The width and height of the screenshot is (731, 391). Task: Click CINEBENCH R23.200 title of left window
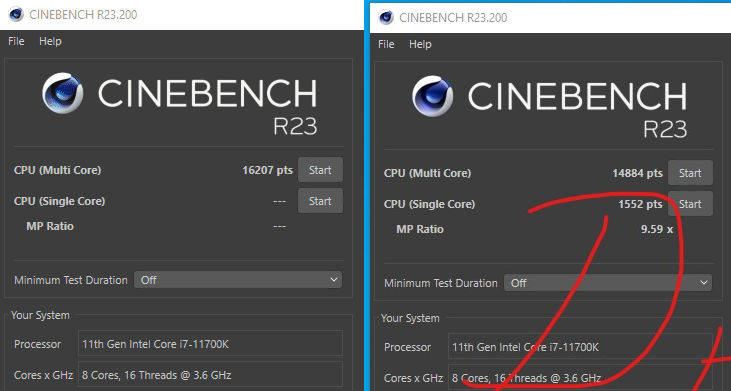pos(83,14)
